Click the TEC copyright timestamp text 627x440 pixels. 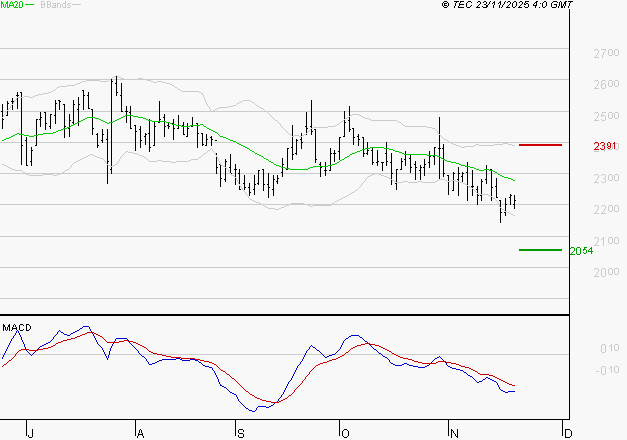pos(507,5)
